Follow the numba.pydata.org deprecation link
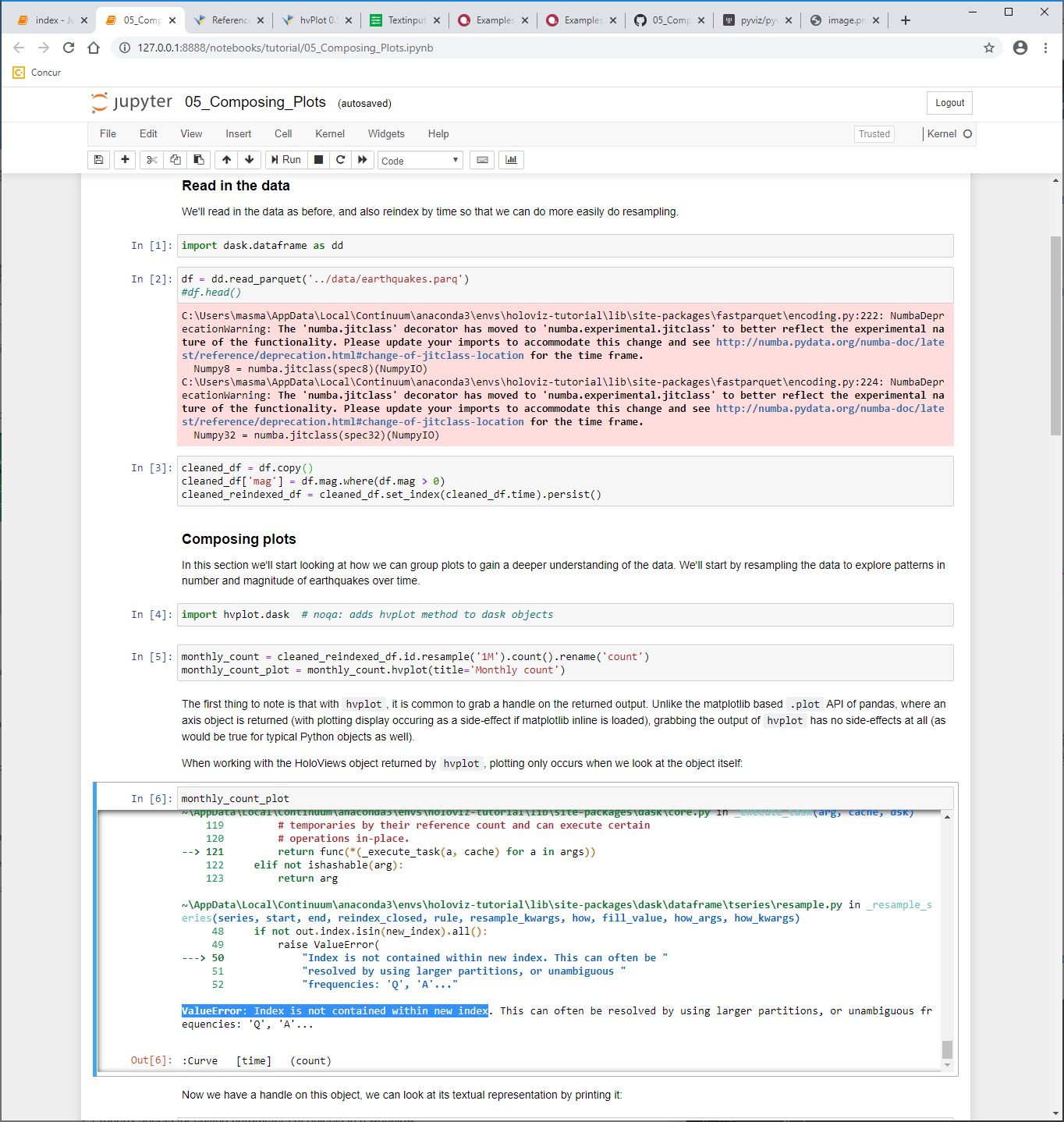 click(x=829, y=342)
